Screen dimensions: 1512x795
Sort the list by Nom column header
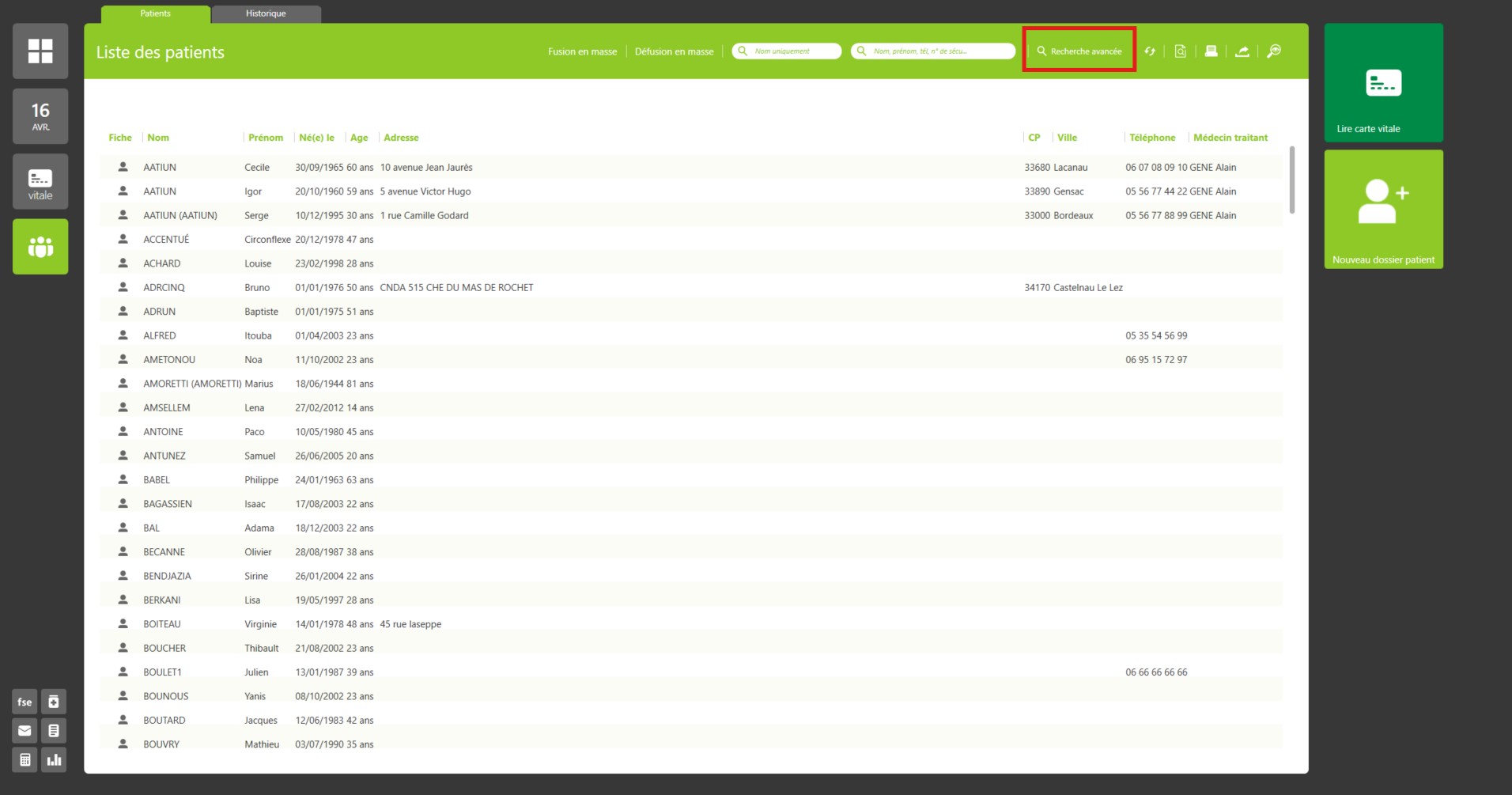[158, 138]
